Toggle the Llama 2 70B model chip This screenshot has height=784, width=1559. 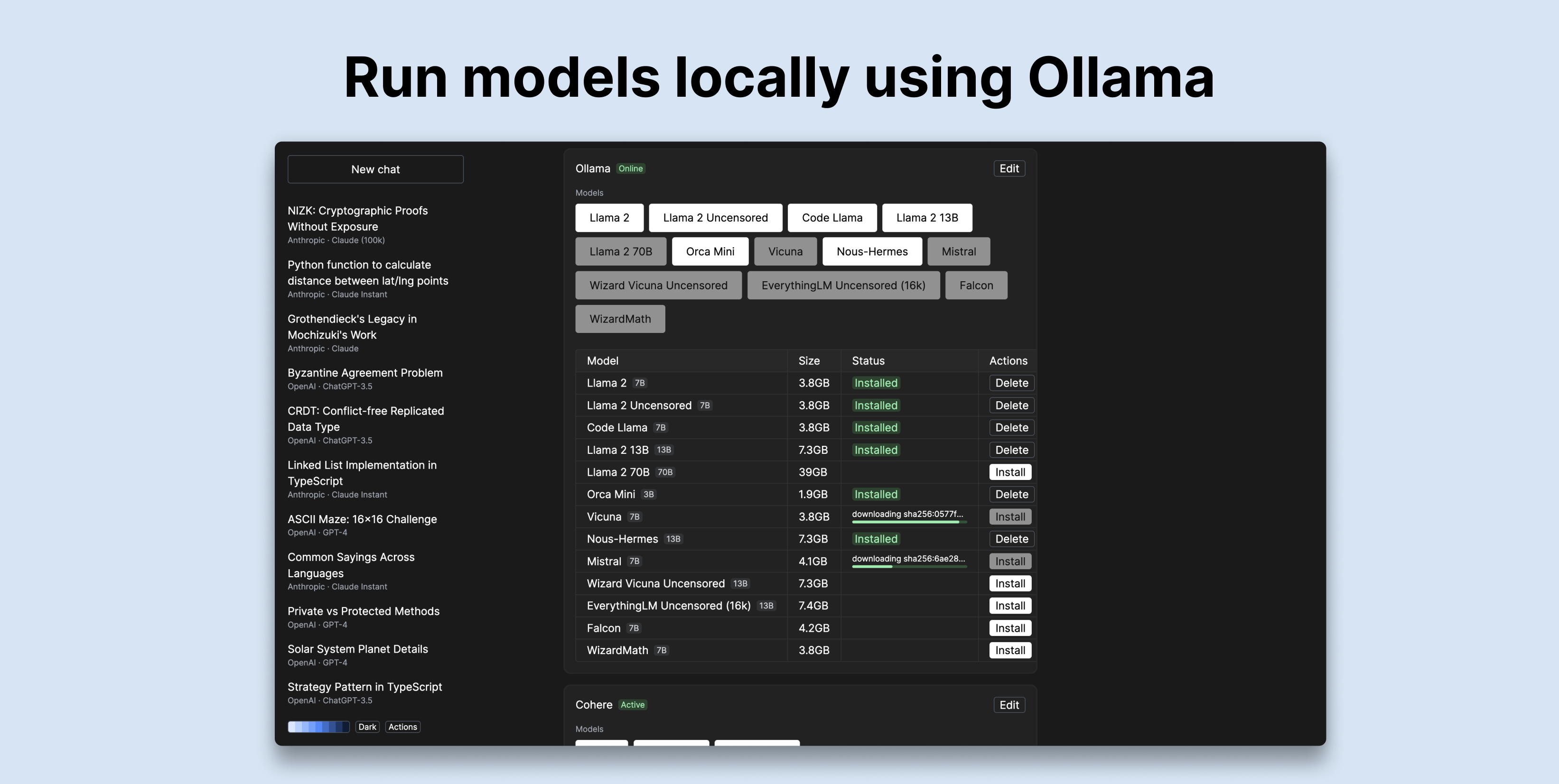(620, 252)
